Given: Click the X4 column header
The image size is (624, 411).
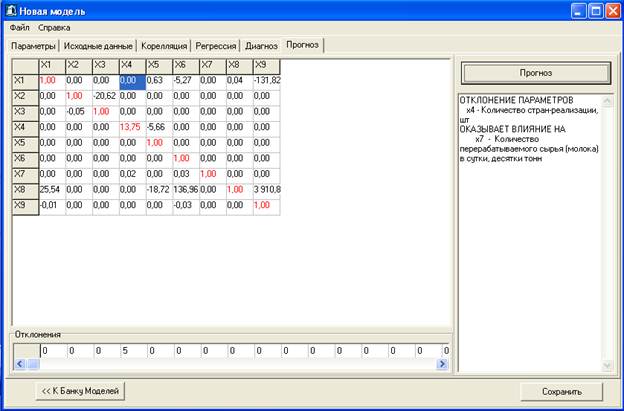Looking at the screenshot, I should (x=133, y=66).
